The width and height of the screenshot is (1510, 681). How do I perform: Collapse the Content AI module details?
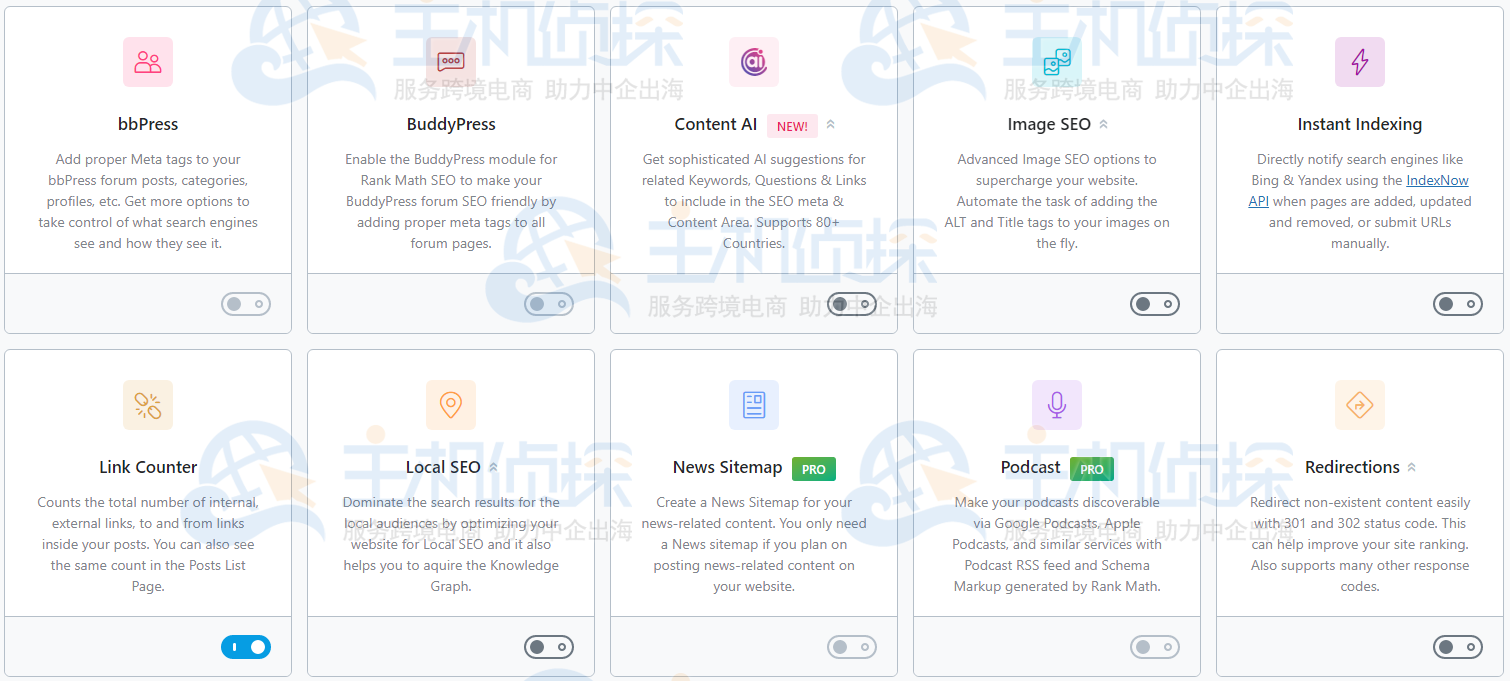coord(833,125)
